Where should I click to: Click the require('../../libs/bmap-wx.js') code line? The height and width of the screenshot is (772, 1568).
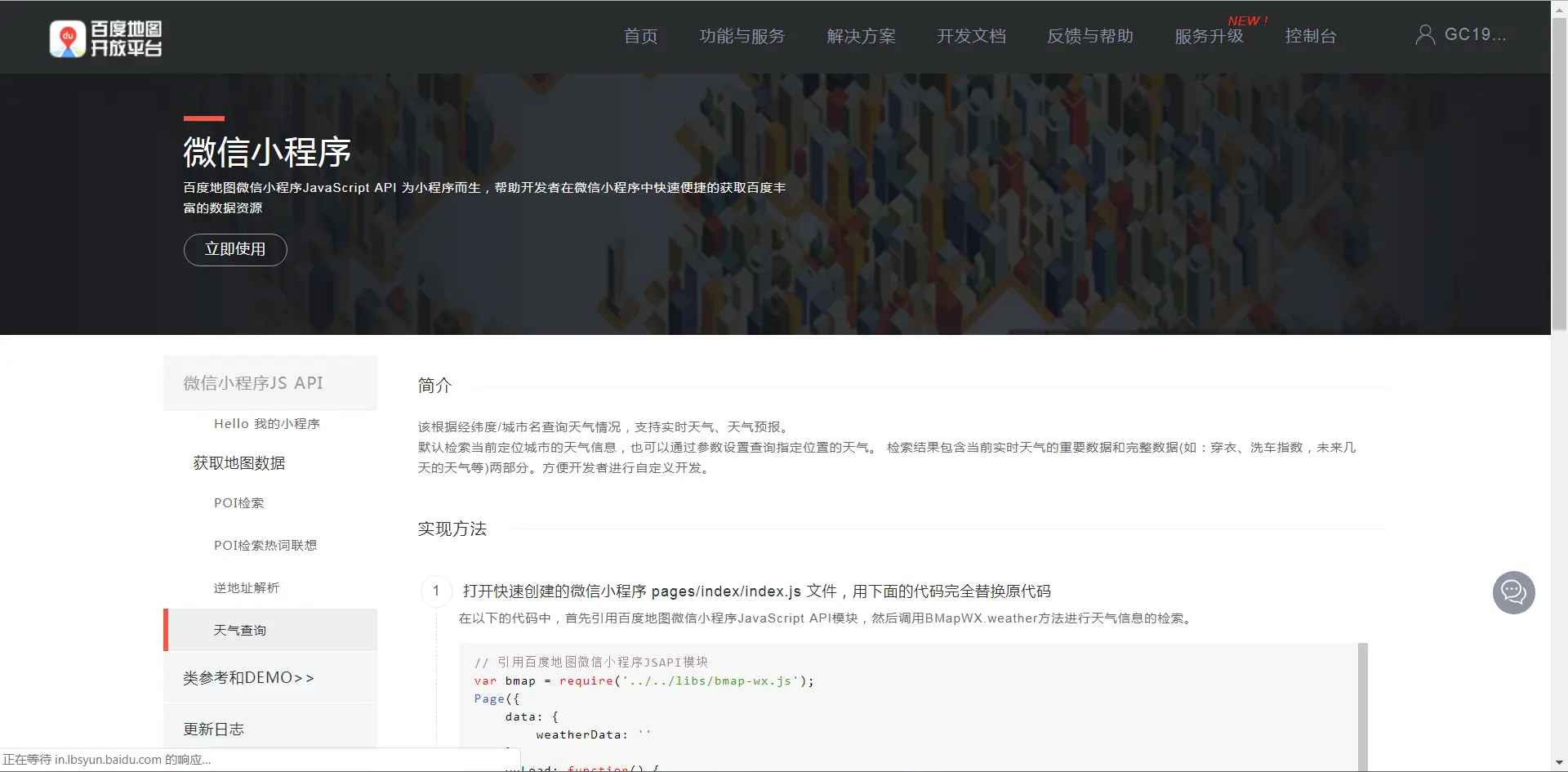tap(644, 681)
